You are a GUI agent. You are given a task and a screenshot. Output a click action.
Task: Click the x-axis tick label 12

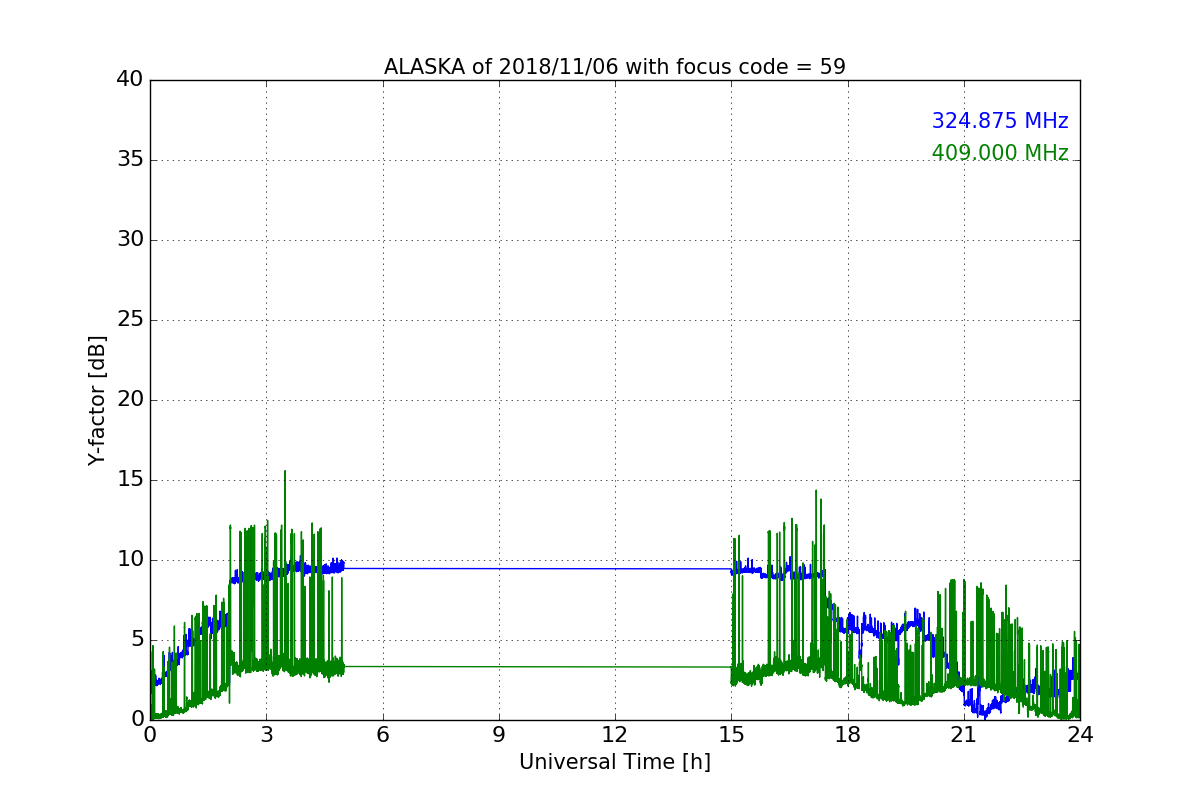tap(615, 734)
